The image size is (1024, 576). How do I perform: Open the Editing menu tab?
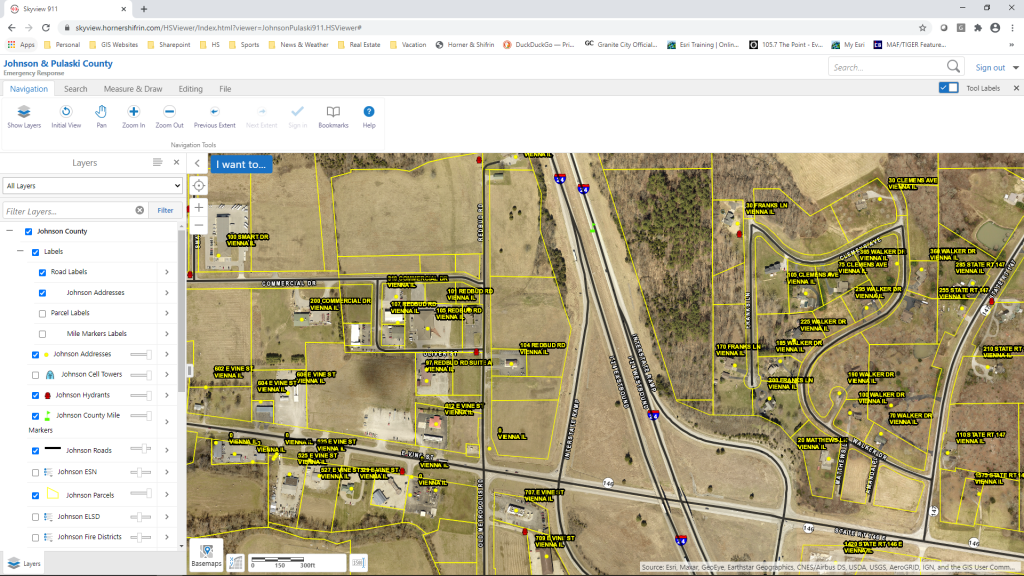190,88
